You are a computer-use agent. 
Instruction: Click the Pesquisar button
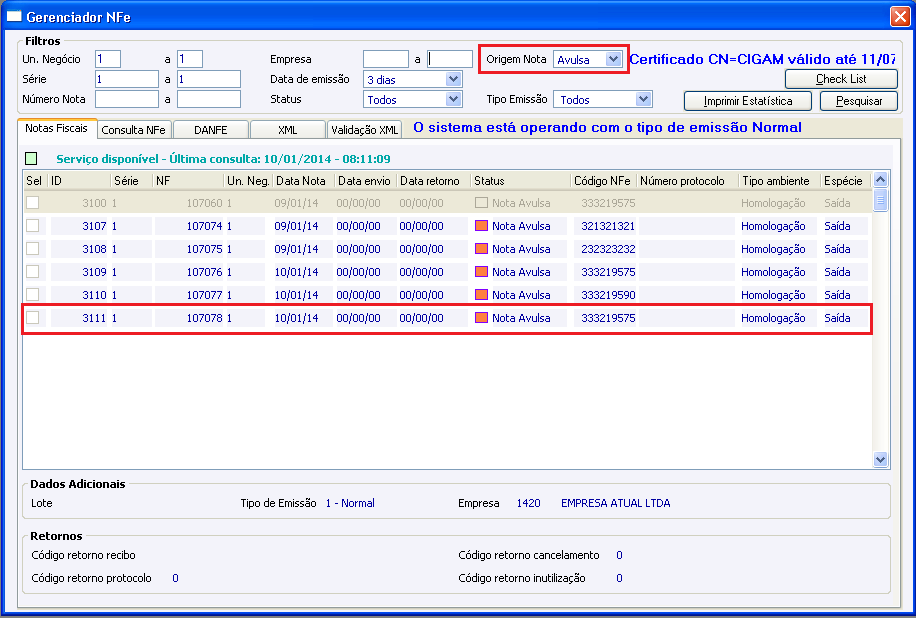[859, 100]
